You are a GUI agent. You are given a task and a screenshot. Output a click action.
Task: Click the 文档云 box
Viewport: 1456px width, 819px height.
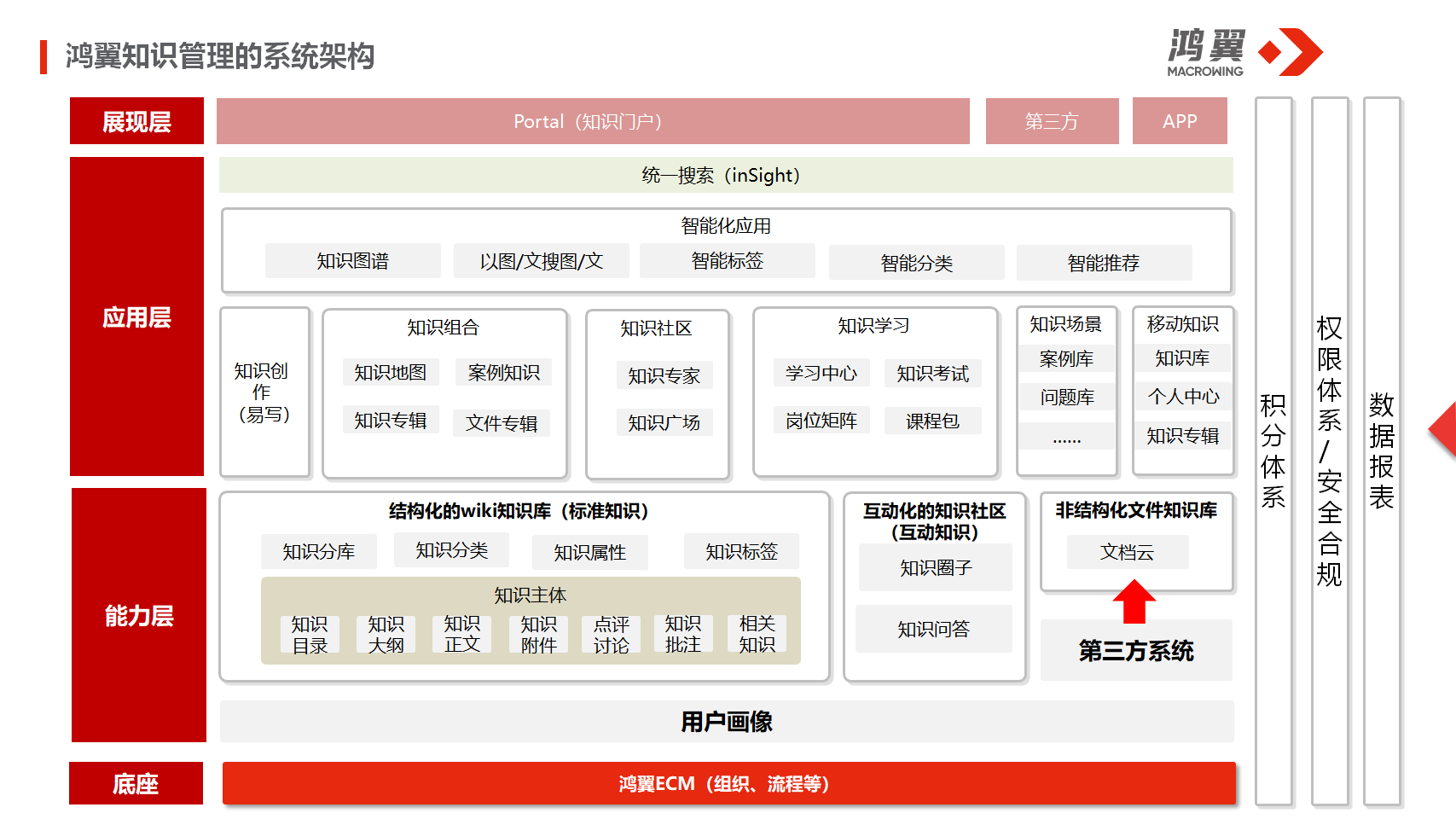(1127, 552)
